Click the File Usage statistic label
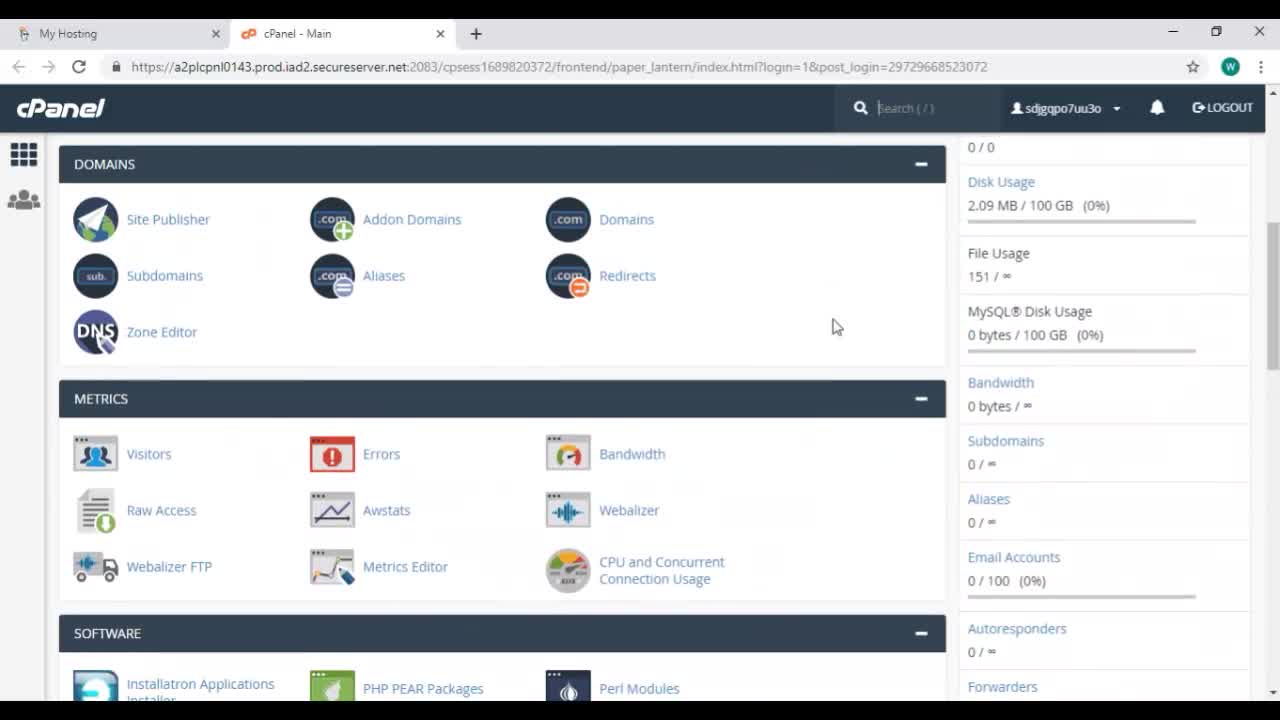Image resolution: width=1280 pixels, height=720 pixels. (x=998, y=254)
